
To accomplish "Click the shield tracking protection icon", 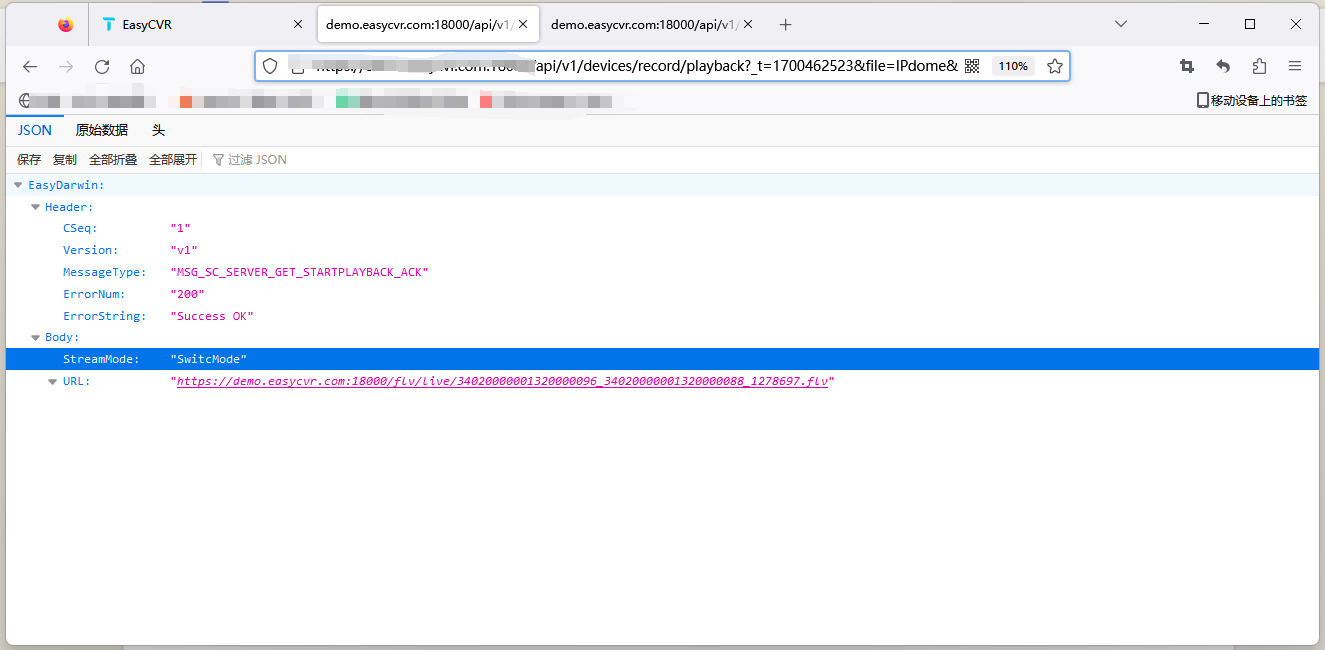I will 270,66.
